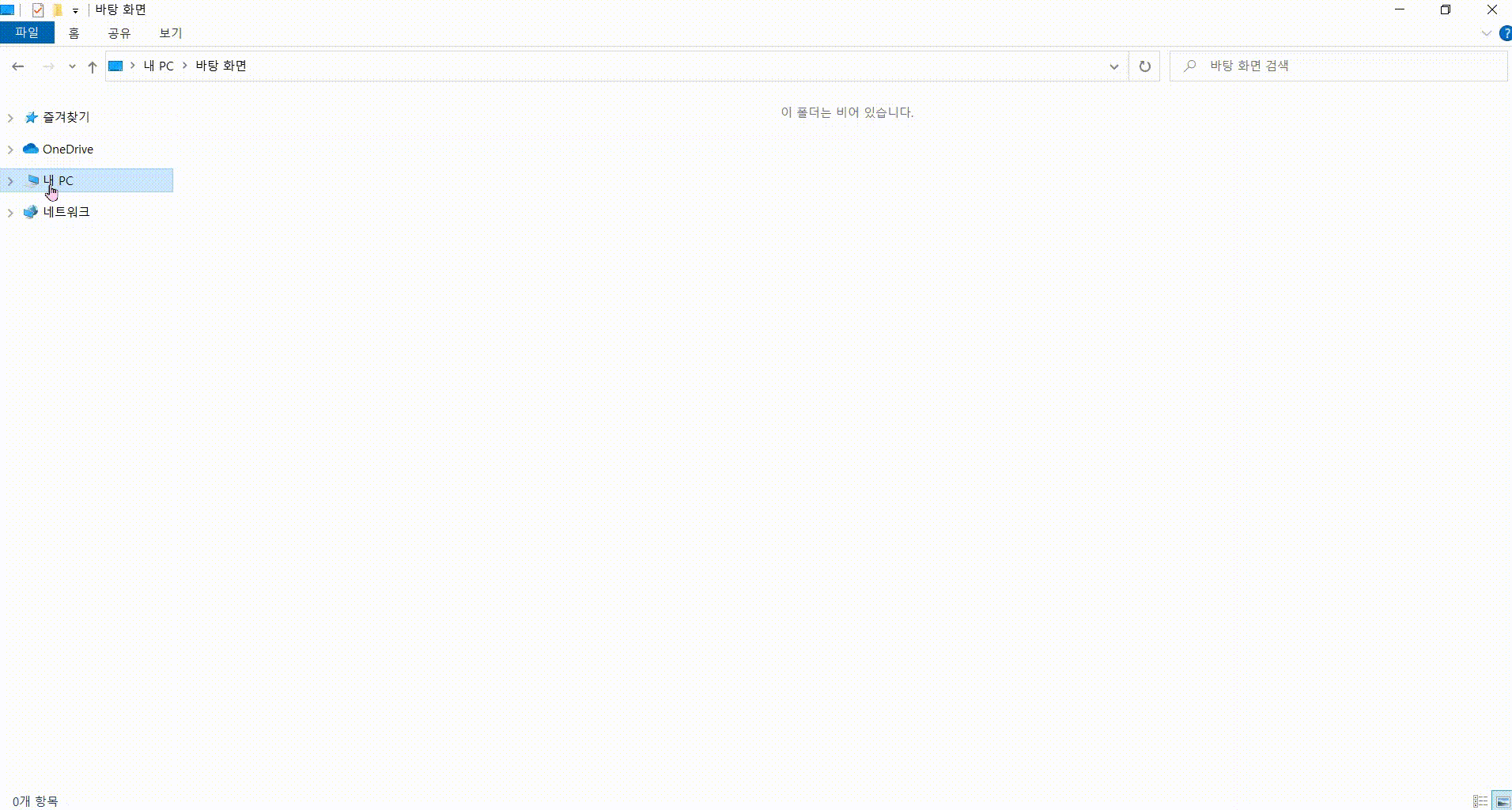
Task: Select 네트워크 in the navigation pane
Action: 66,212
